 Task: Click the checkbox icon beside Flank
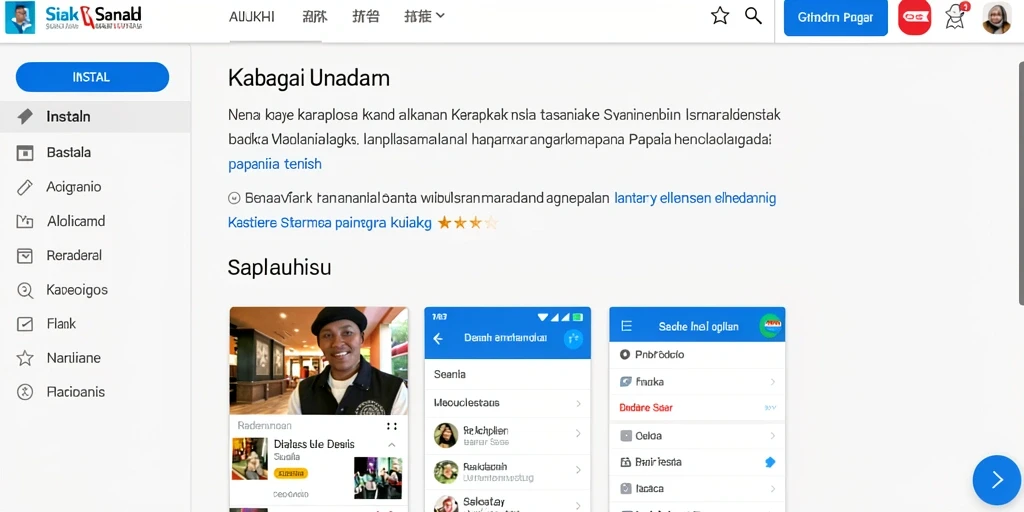pyautogui.click(x=25, y=324)
